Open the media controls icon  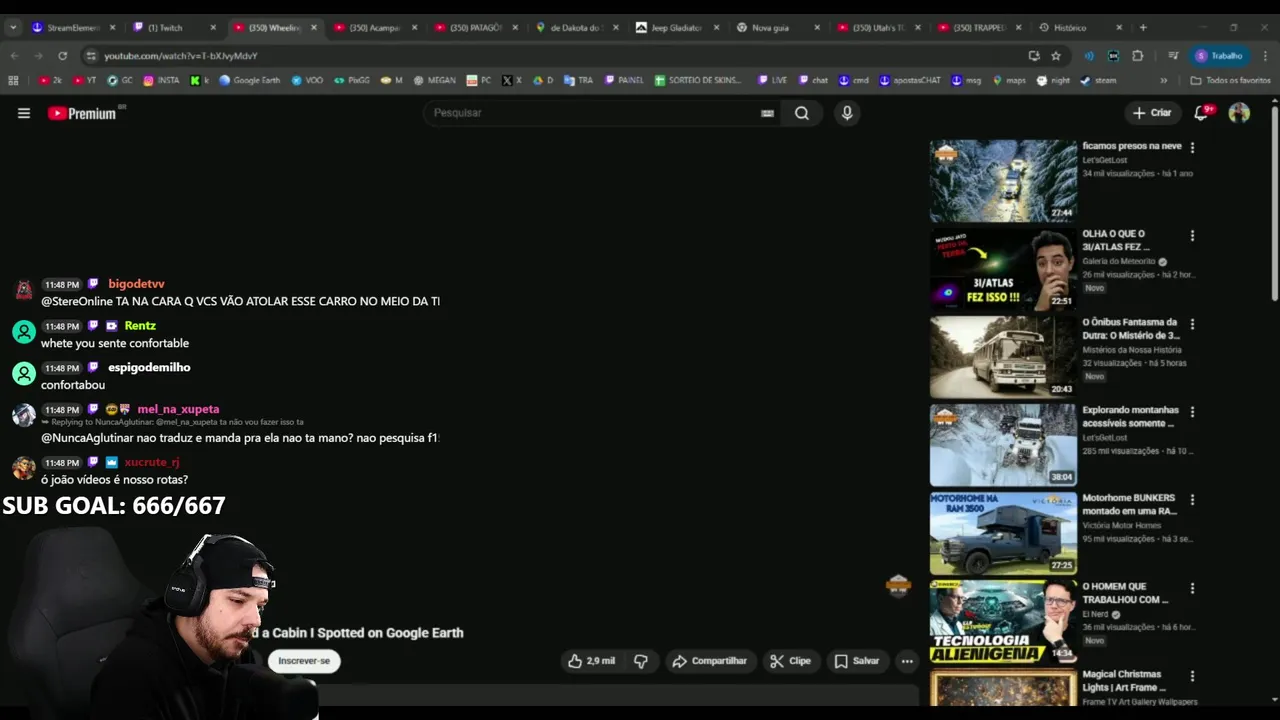point(1174,56)
